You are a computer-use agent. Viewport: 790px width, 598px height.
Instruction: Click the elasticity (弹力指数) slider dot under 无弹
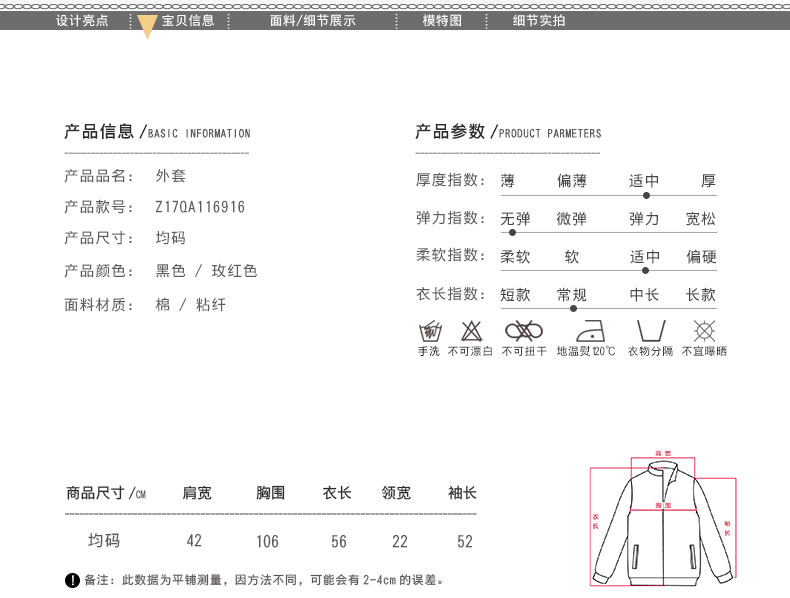click(513, 232)
